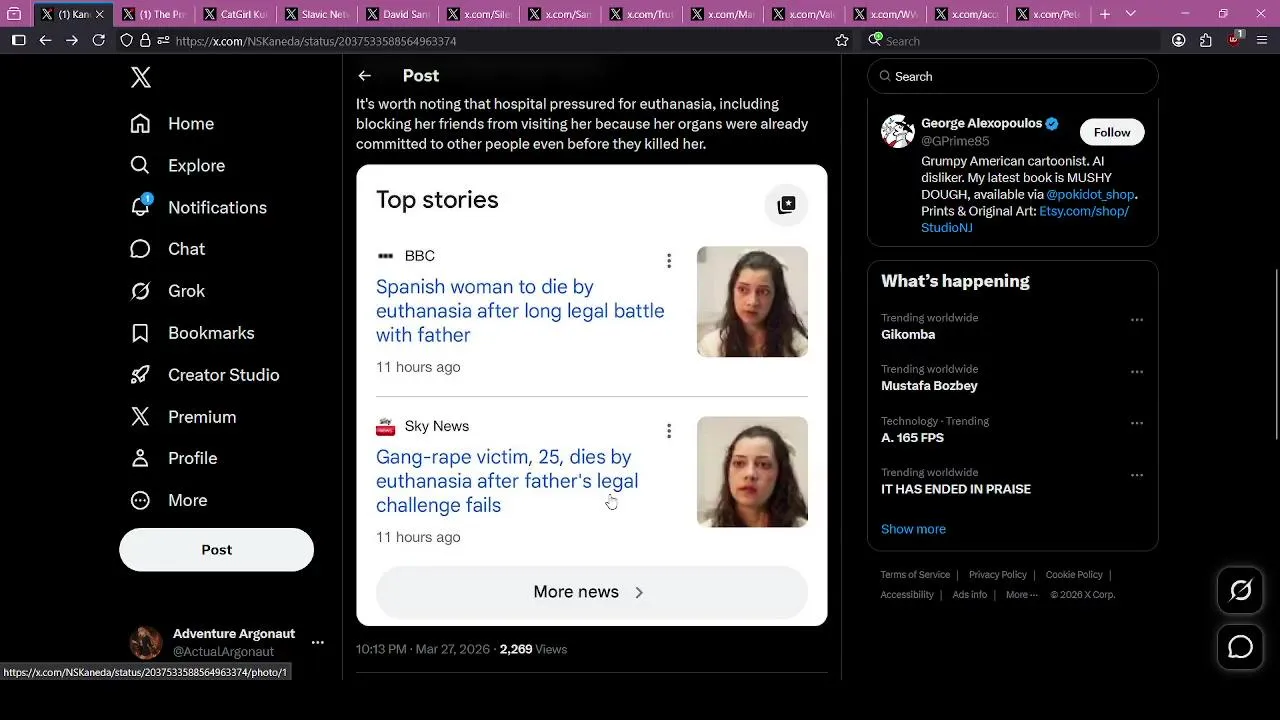Open the BBC story thumbnail image

(752, 301)
